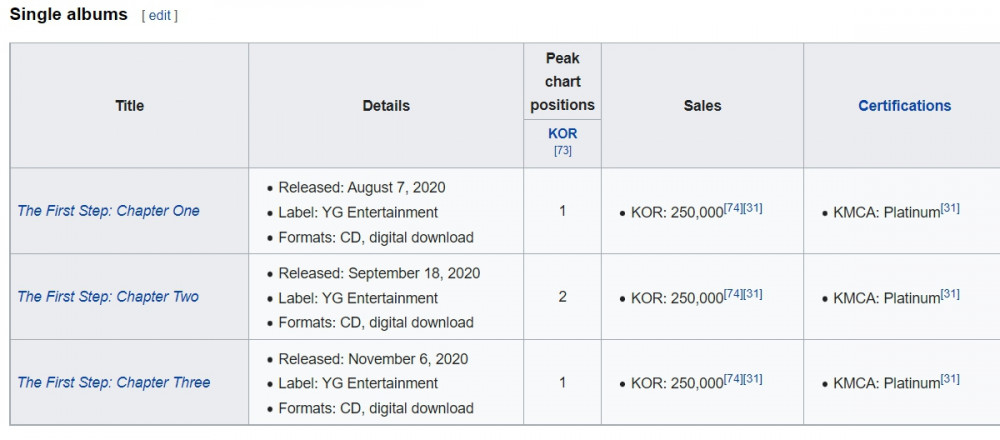Click the Single albums section heading
This screenshot has height=440, width=1000.
click(69, 15)
